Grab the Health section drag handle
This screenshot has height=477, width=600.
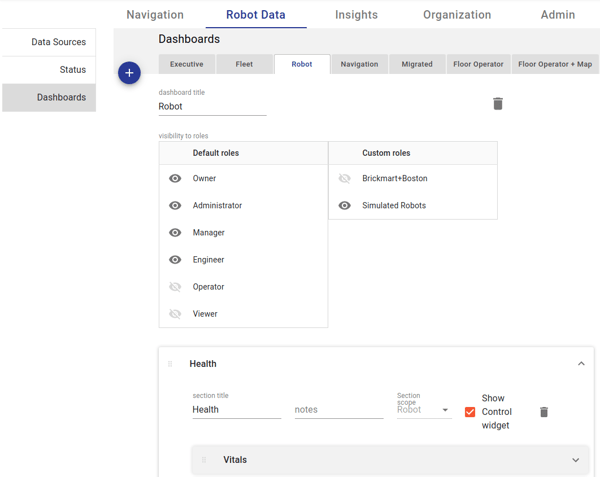[x=170, y=364]
